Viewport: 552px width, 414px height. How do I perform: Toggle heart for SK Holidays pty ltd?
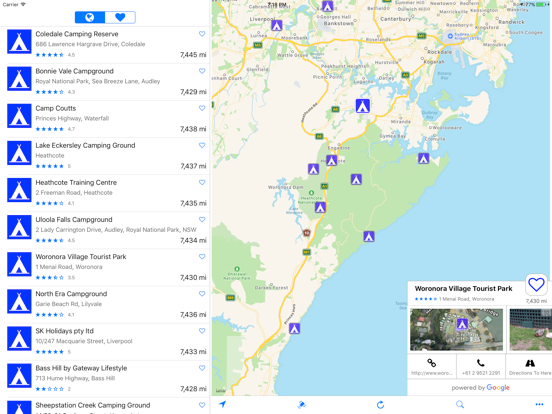[x=202, y=331]
